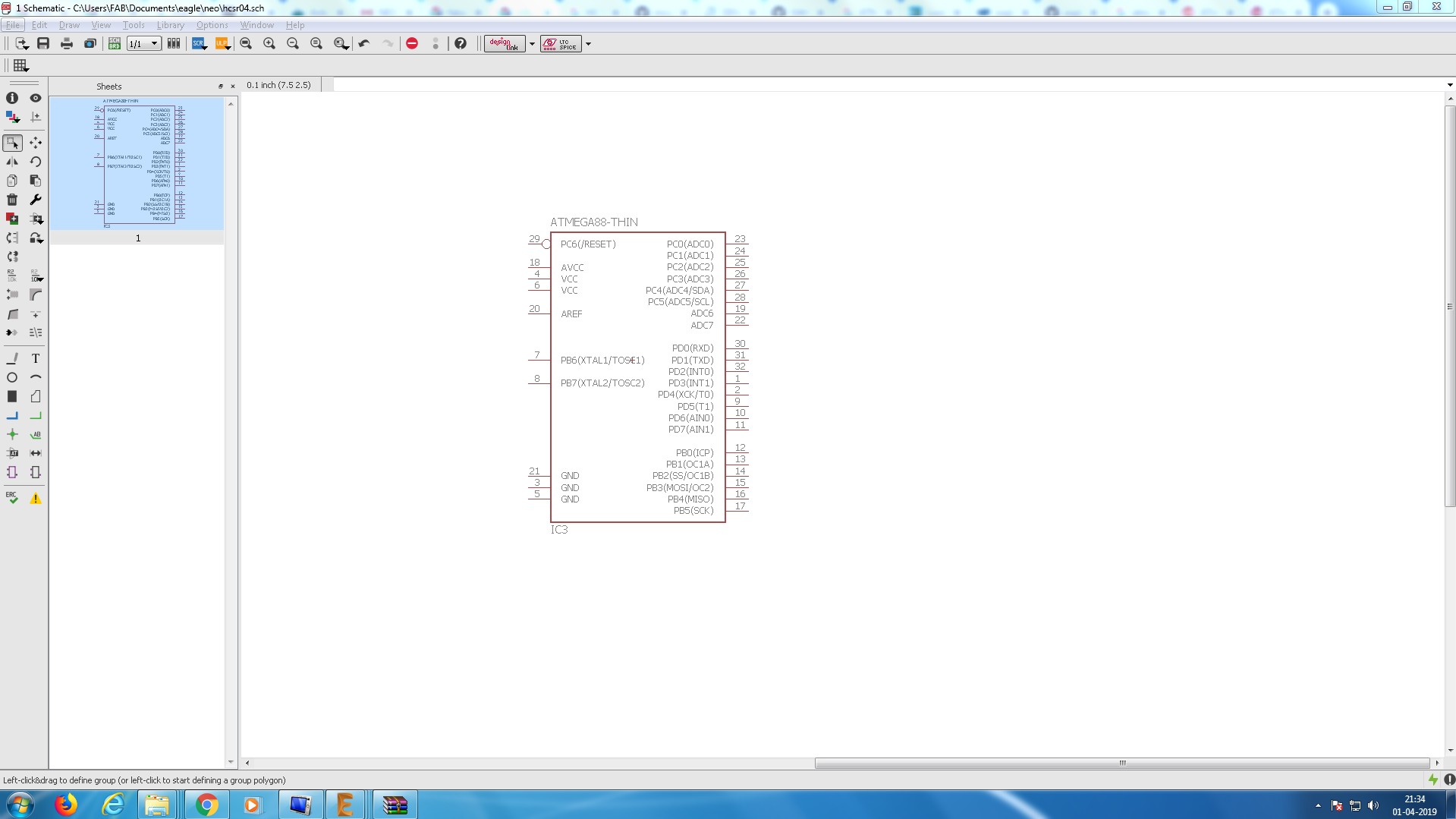
Task: Select the blue Bus tool
Action: pos(12,415)
